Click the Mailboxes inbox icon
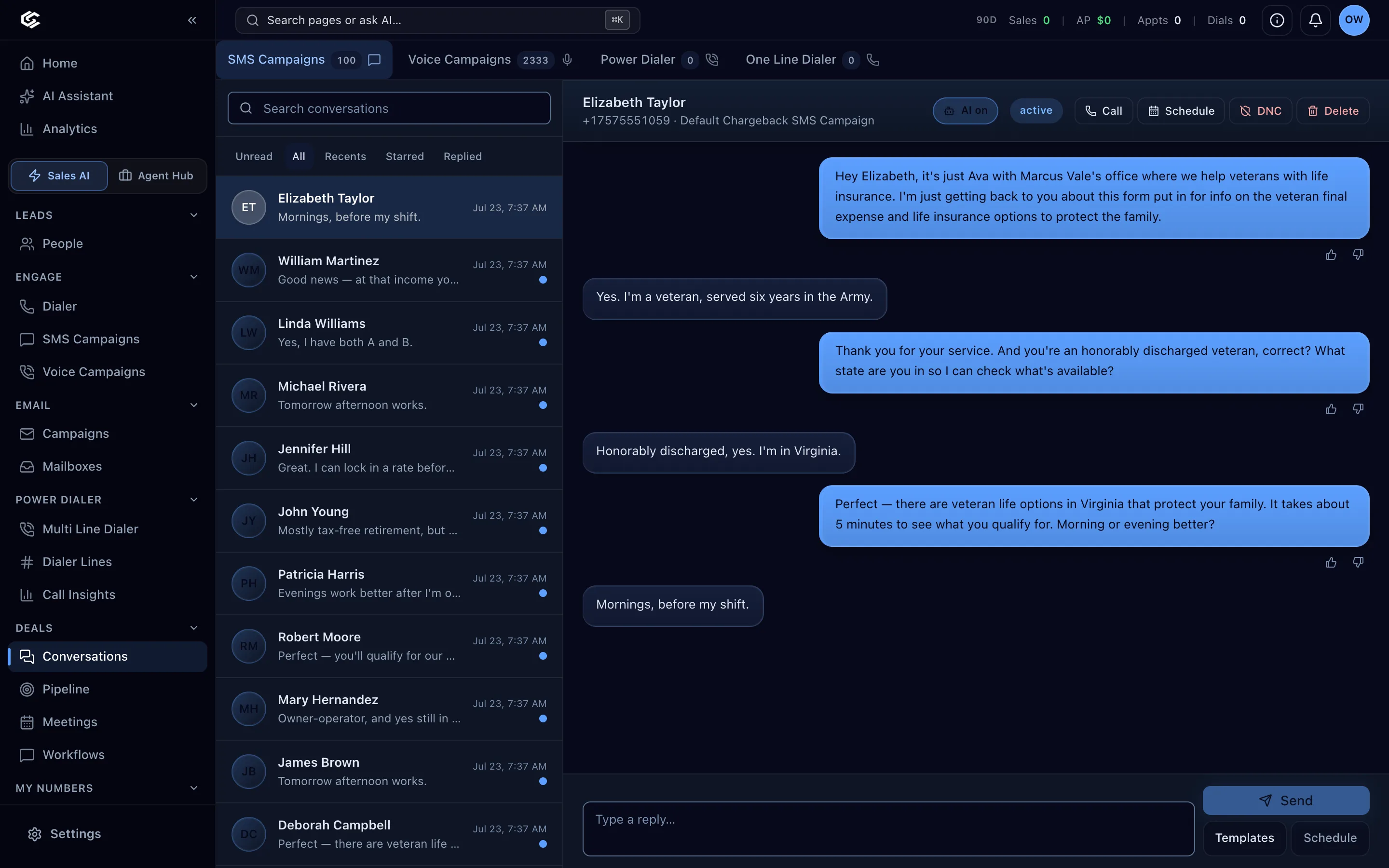Screen dimensions: 1389x868 27,466
